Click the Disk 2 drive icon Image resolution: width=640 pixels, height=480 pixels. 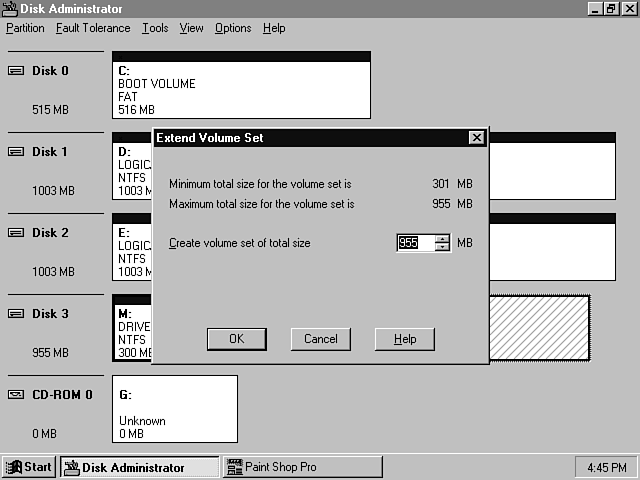click(x=17, y=233)
